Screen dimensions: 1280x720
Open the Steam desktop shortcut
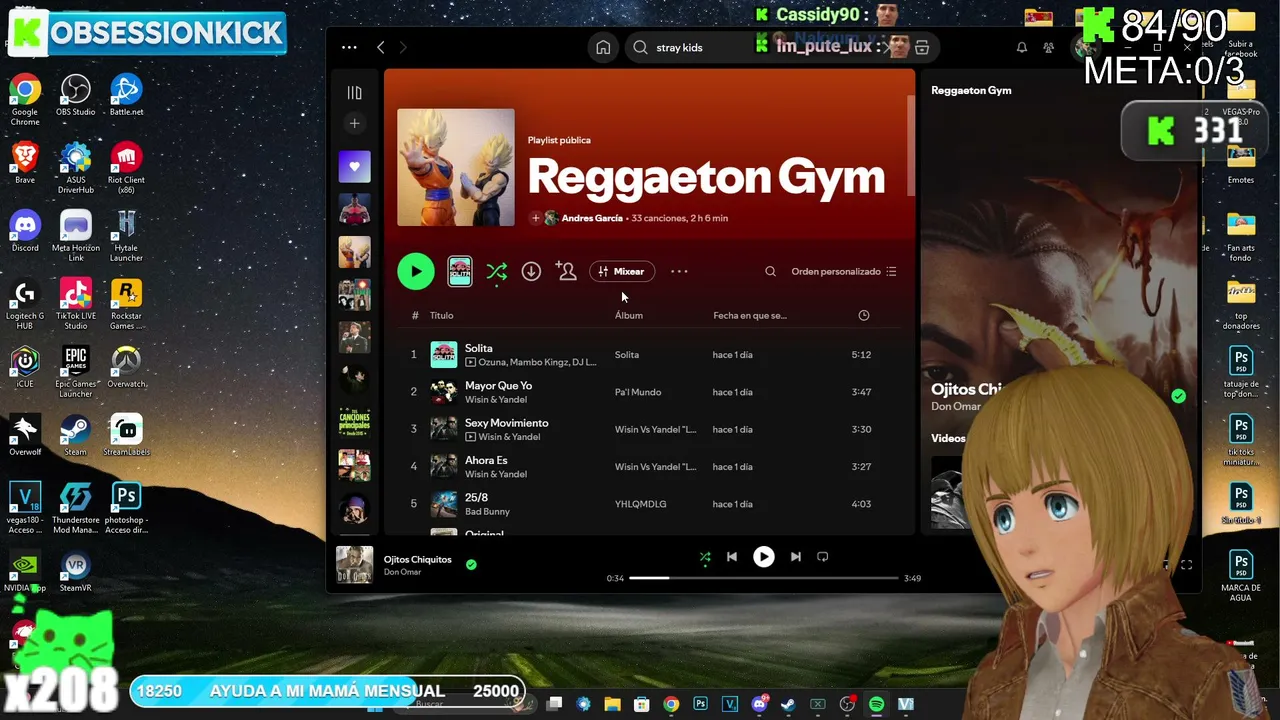pyautogui.click(x=76, y=435)
